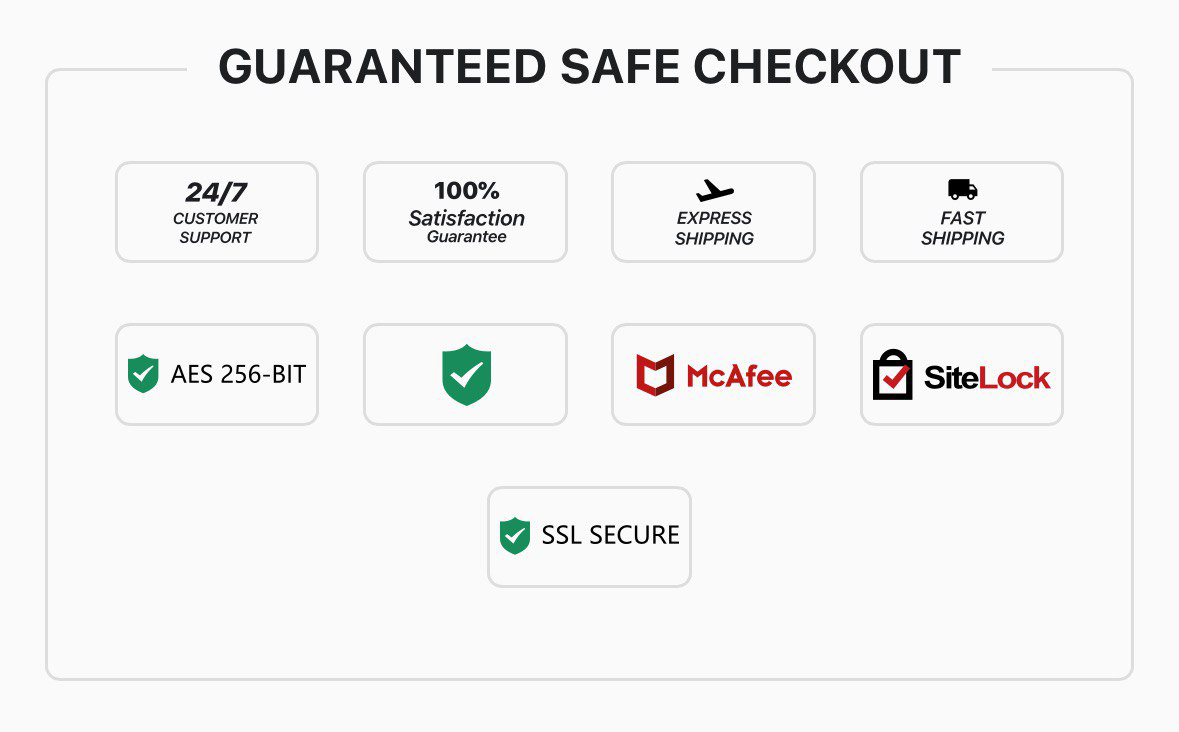Screen dimensions: 1179x732
Task: Click the green shield beside AES 256-BIT
Action: 143,374
